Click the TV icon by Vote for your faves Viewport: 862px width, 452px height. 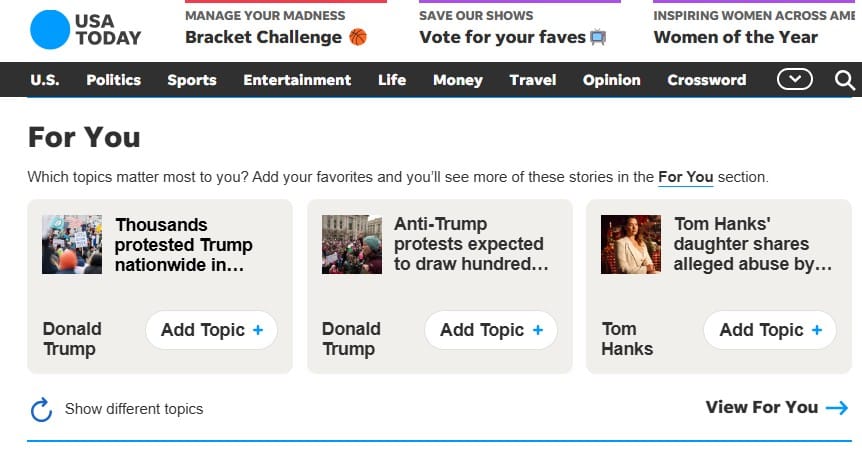tap(598, 37)
